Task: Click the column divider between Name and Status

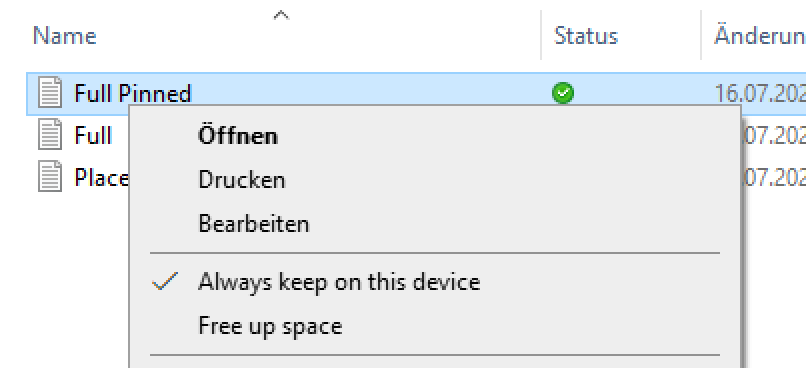Action: (541, 35)
